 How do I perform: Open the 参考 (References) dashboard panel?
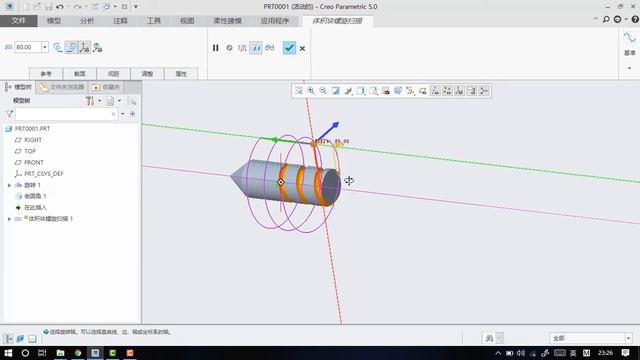click(46, 74)
